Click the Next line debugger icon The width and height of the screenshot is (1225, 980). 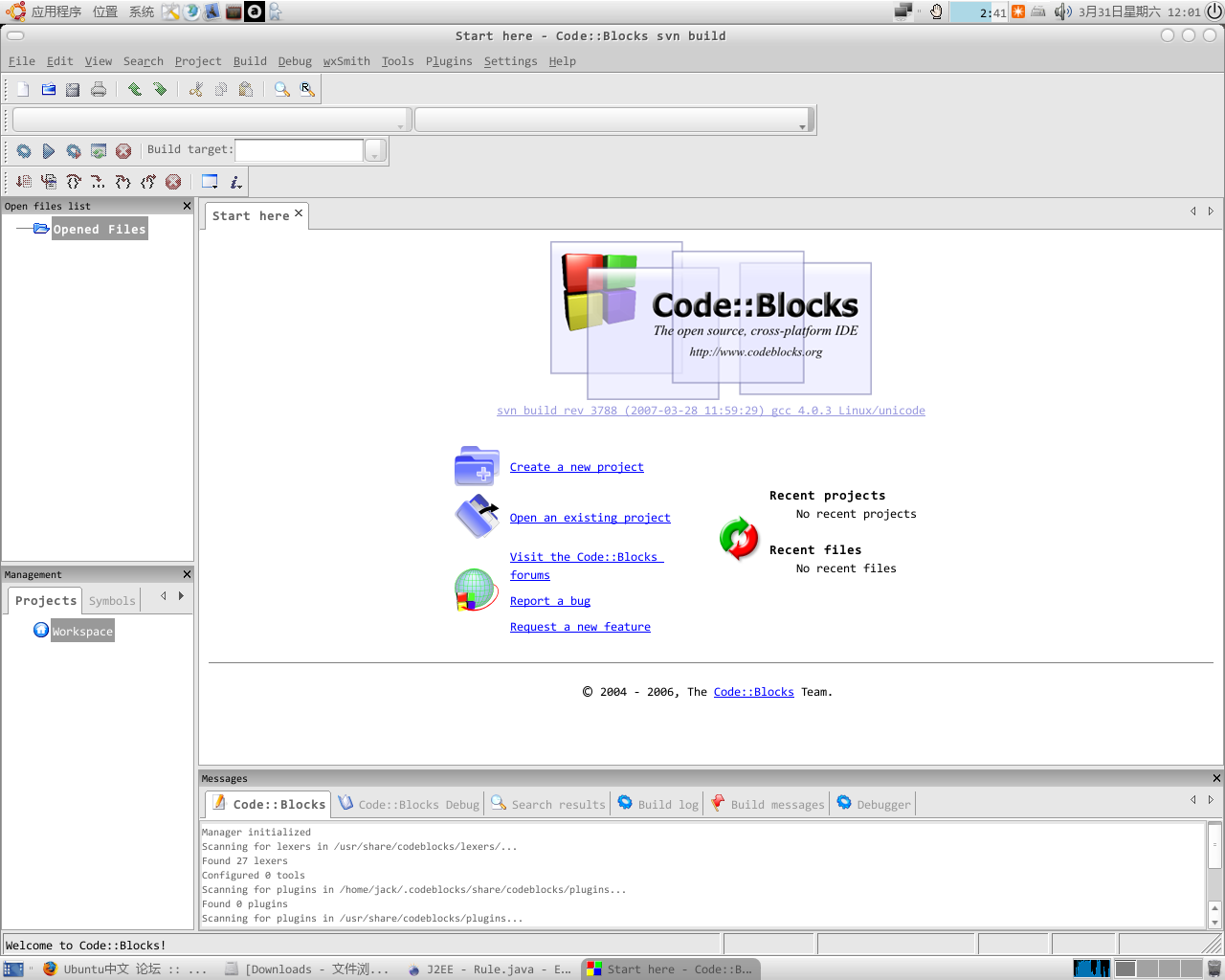click(x=74, y=182)
